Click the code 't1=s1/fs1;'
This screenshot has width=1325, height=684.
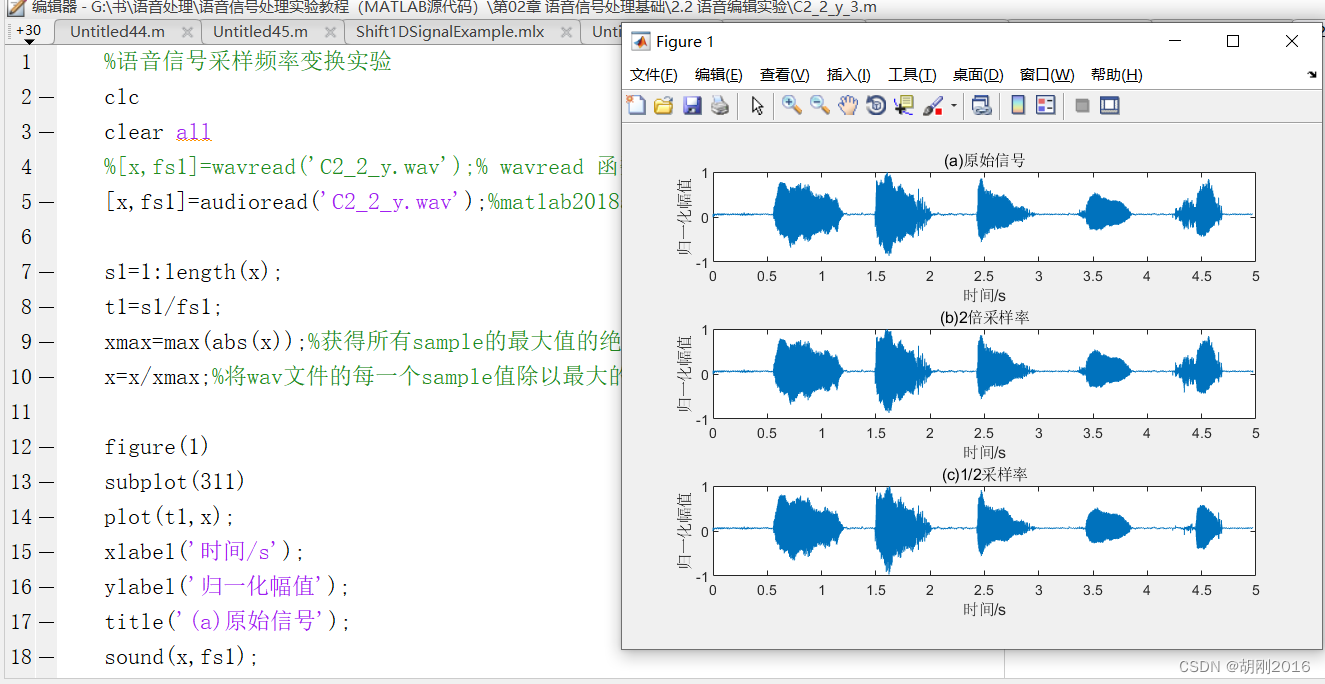[164, 307]
